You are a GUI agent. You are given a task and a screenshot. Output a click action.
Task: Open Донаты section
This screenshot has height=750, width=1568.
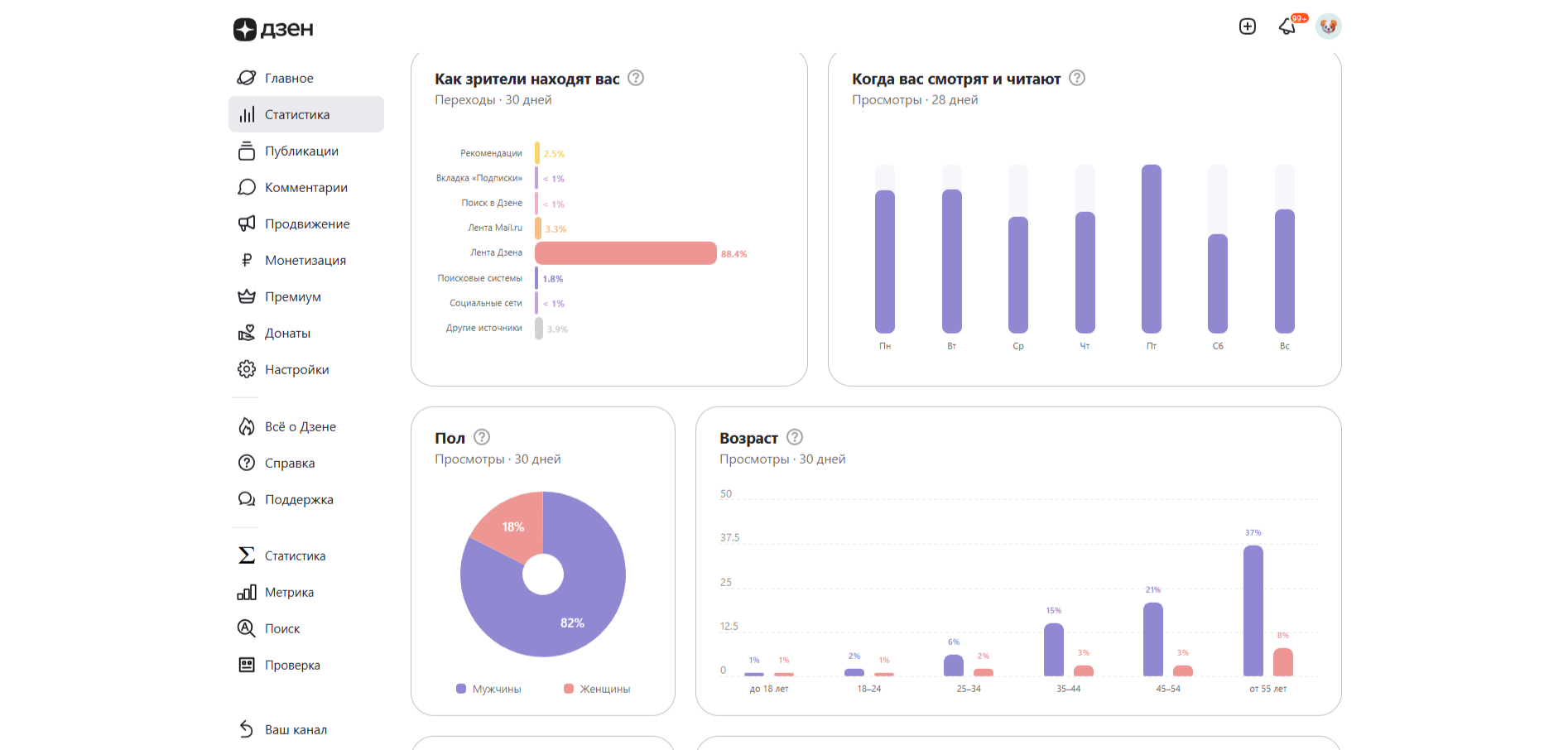pyautogui.click(x=306, y=333)
